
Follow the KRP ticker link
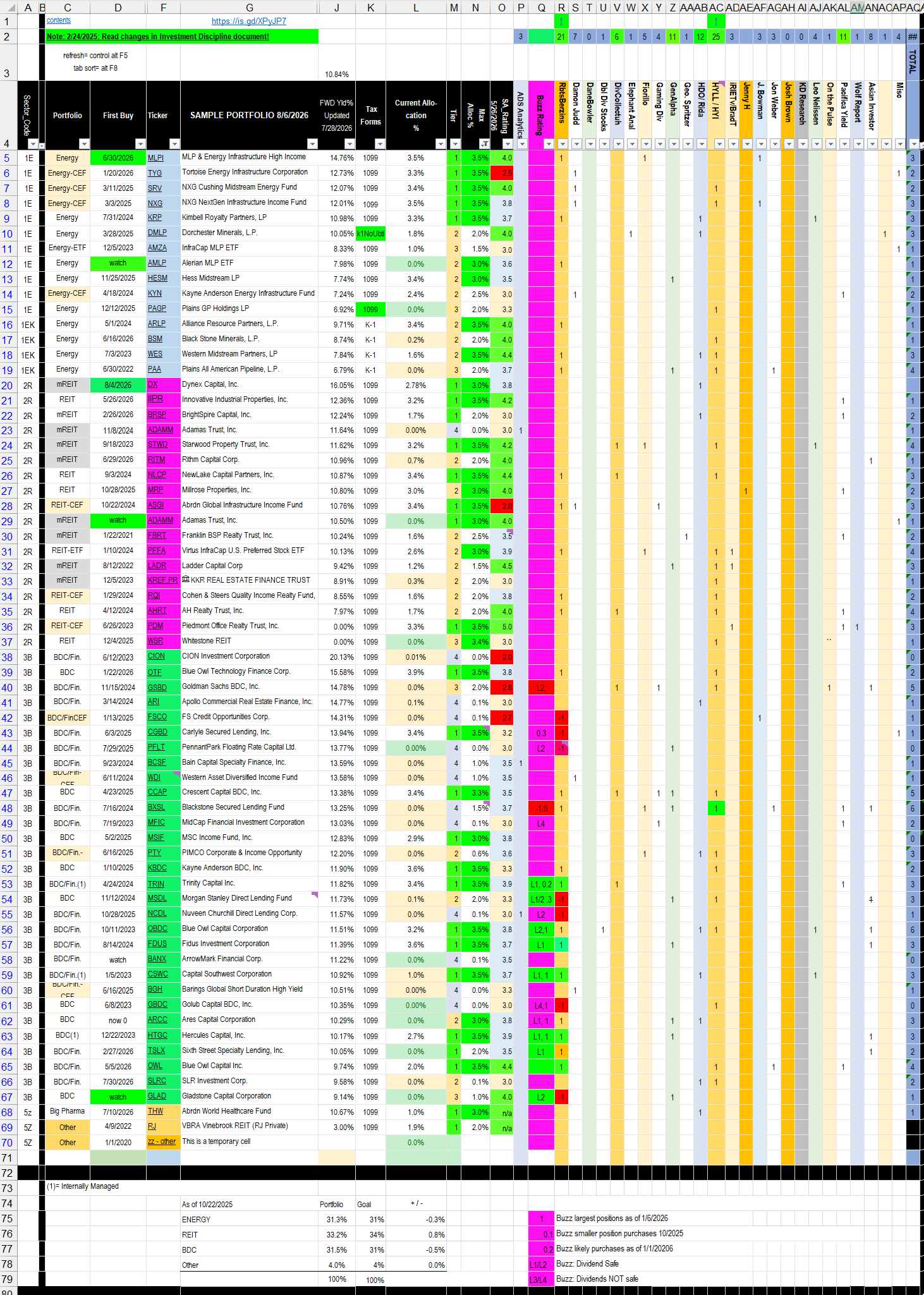click(x=155, y=218)
